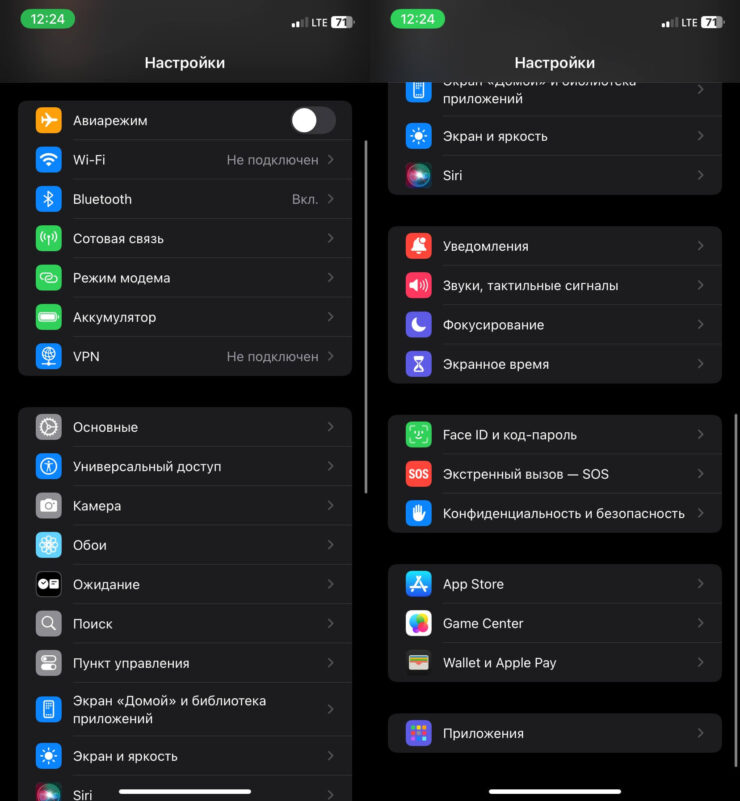This screenshot has height=801, width=740.
Task: Open Сотовая связь via its antenna icon
Action: (49, 239)
